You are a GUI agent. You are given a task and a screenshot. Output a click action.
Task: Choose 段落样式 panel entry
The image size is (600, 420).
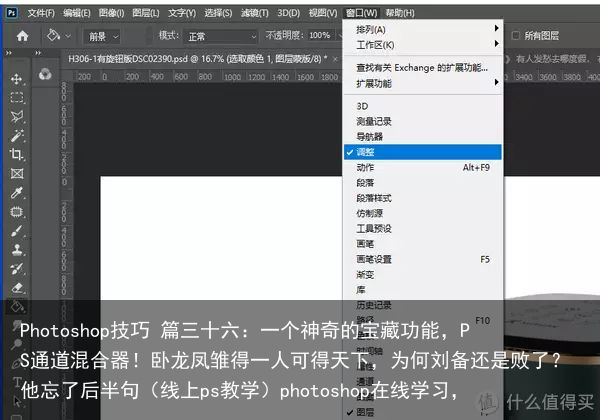click(x=423, y=198)
